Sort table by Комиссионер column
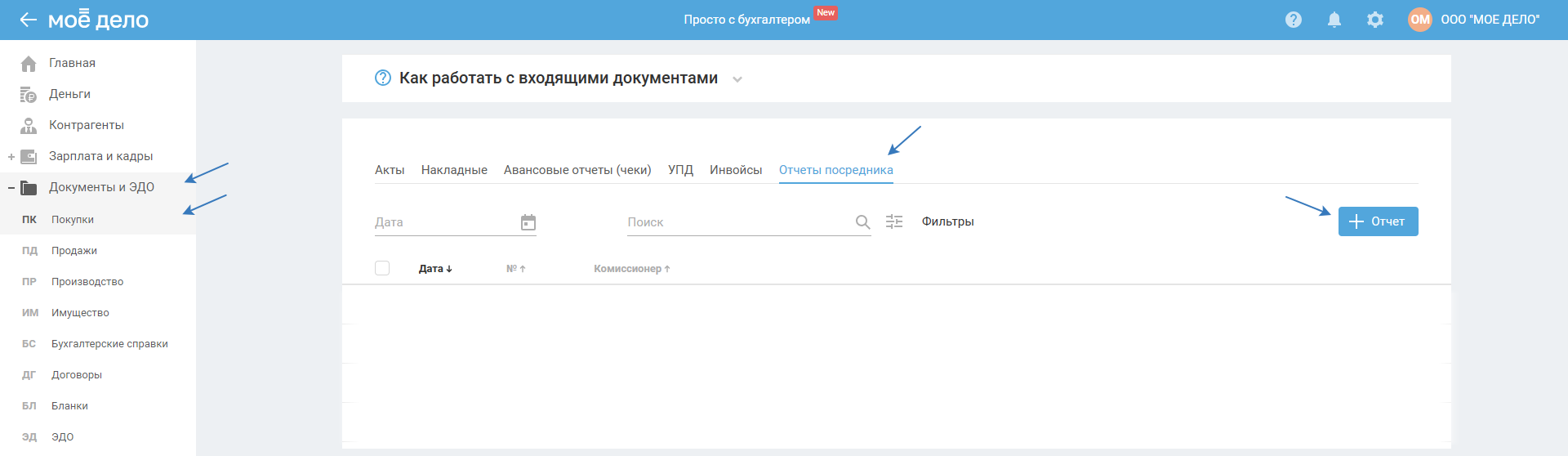 (631, 269)
